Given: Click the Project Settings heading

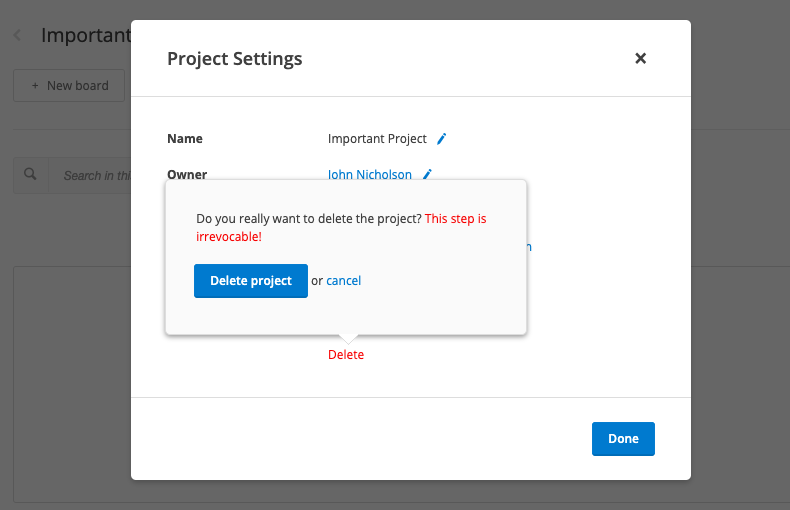Looking at the screenshot, I should click(x=235, y=59).
